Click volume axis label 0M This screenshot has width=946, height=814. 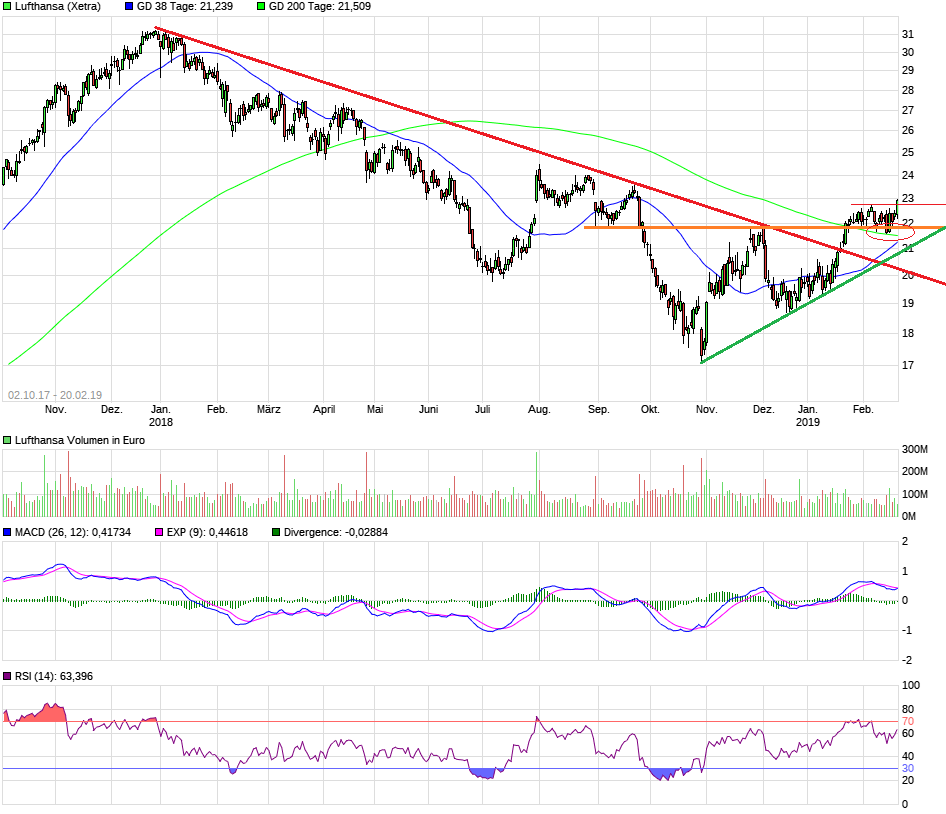(x=909, y=517)
